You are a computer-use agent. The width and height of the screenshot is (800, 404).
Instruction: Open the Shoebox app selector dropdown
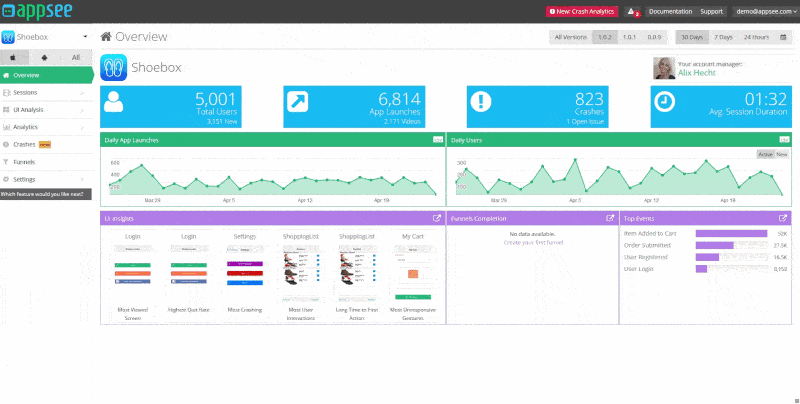tap(46, 37)
